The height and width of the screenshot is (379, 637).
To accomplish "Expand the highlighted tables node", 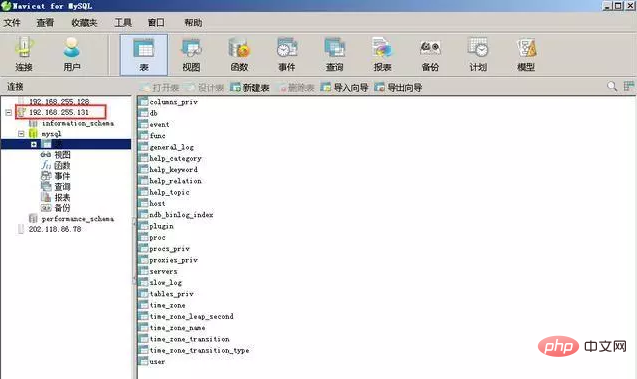I will (34, 144).
